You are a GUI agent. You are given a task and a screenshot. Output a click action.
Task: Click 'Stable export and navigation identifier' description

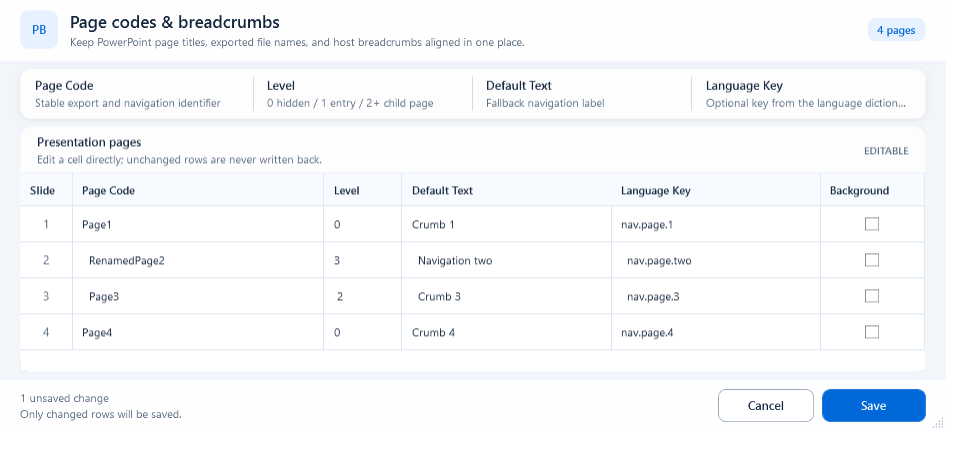coord(127,103)
